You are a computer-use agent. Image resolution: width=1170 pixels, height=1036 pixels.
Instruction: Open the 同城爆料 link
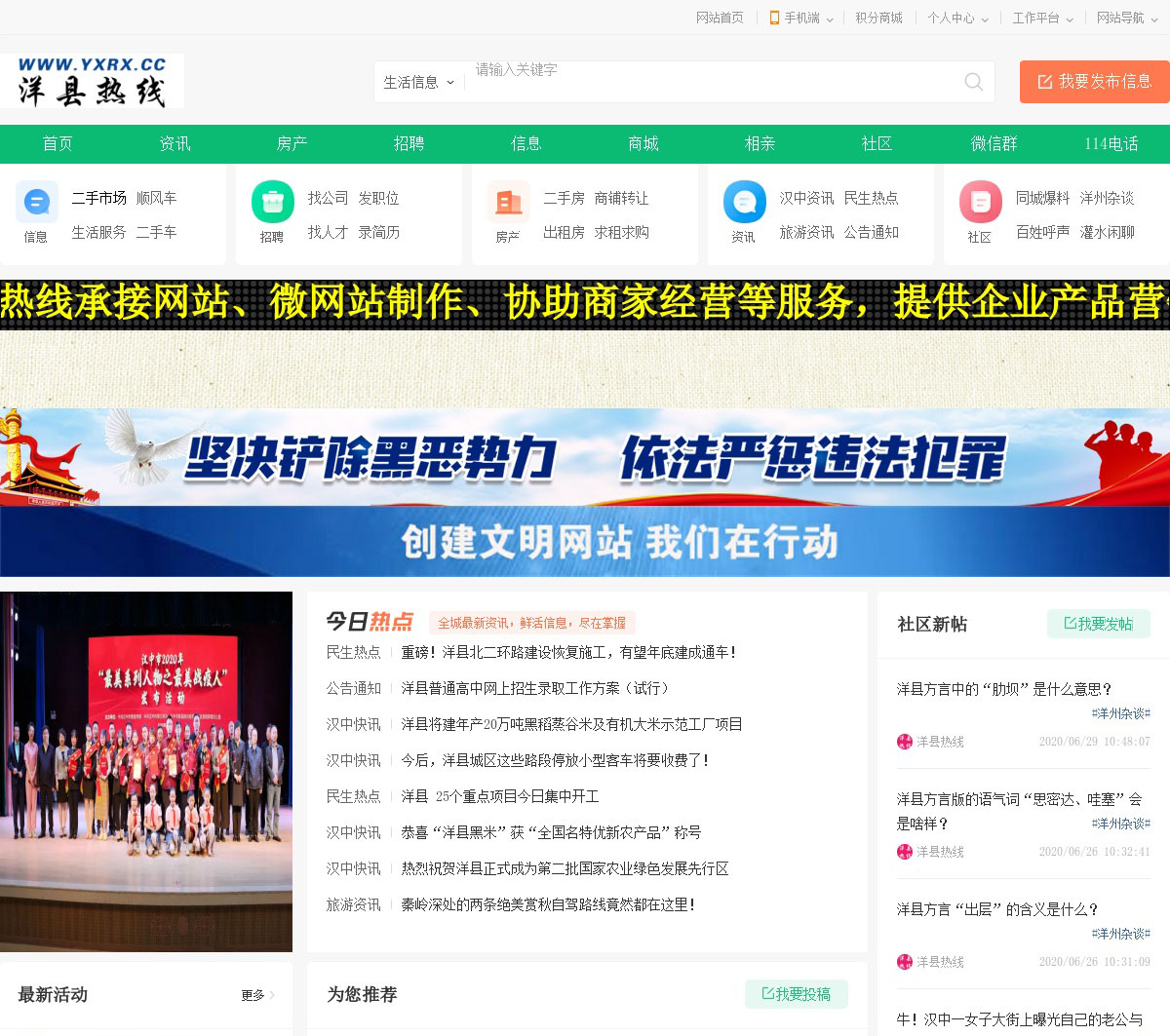[1042, 198]
